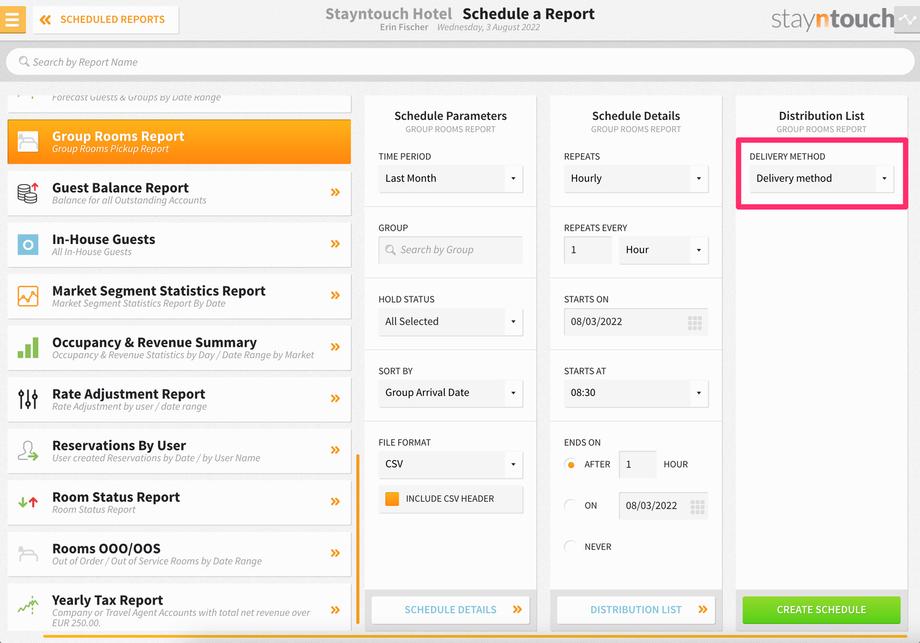Select the Group Rooms Report entry
Screen dimensions: 920x643
click(179, 141)
